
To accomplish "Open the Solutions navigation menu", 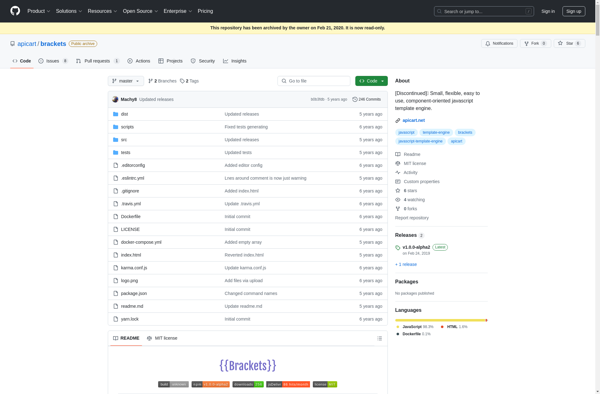I will pyautogui.click(x=69, y=11).
